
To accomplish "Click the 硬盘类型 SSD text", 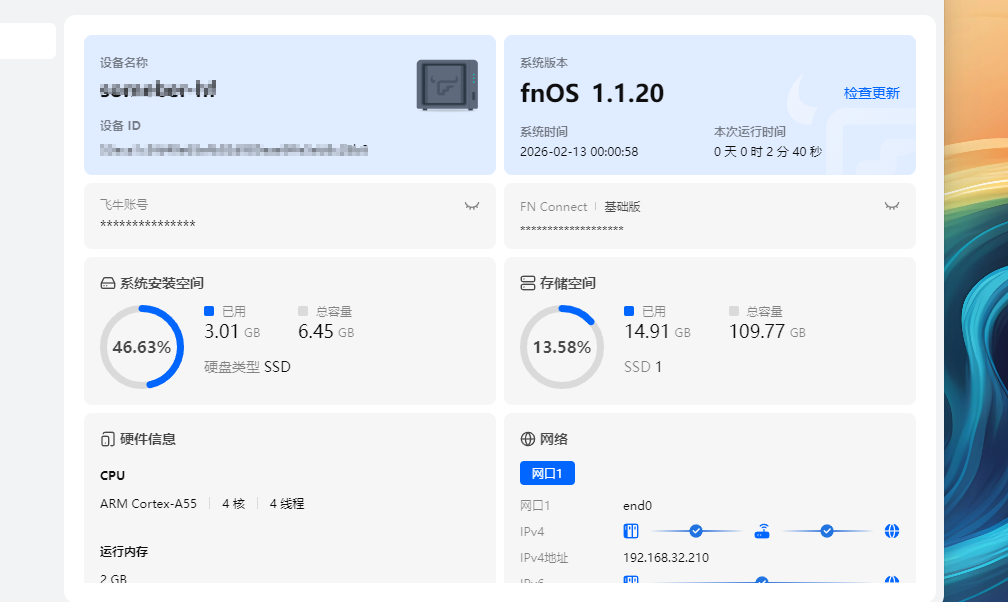I will [248, 367].
